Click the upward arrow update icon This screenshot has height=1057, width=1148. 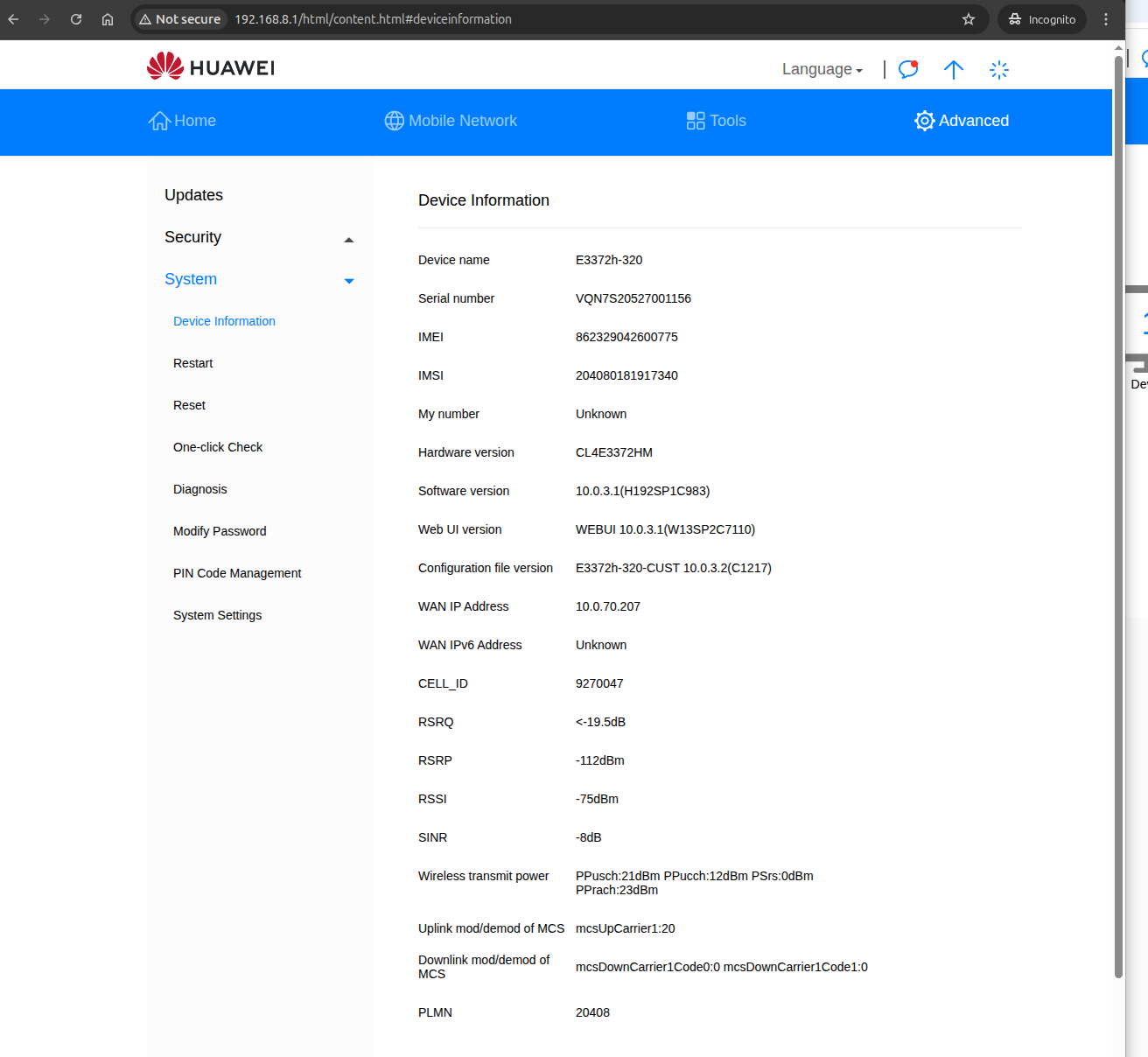[x=954, y=69]
